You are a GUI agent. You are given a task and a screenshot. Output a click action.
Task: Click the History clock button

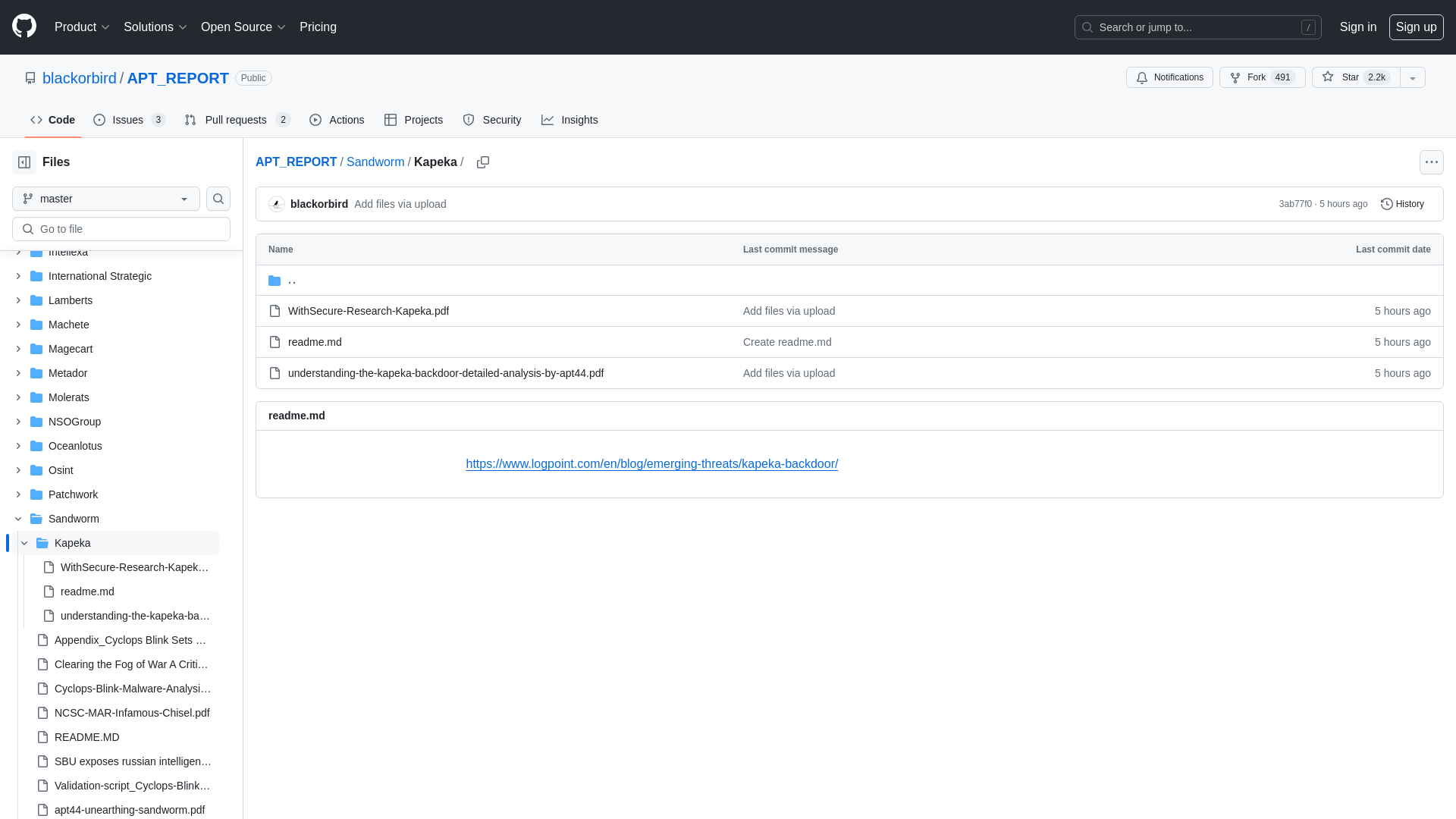[1402, 204]
